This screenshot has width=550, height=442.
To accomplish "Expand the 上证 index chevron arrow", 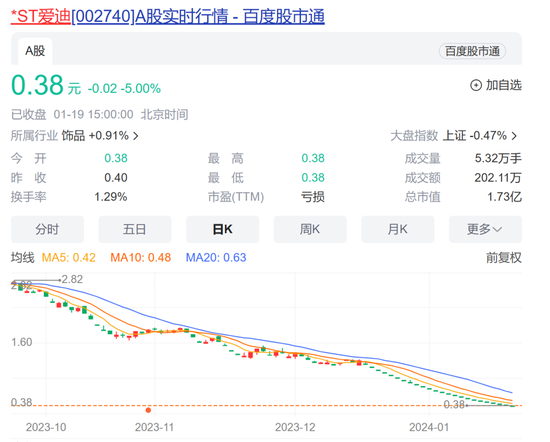I will coord(514,136).
